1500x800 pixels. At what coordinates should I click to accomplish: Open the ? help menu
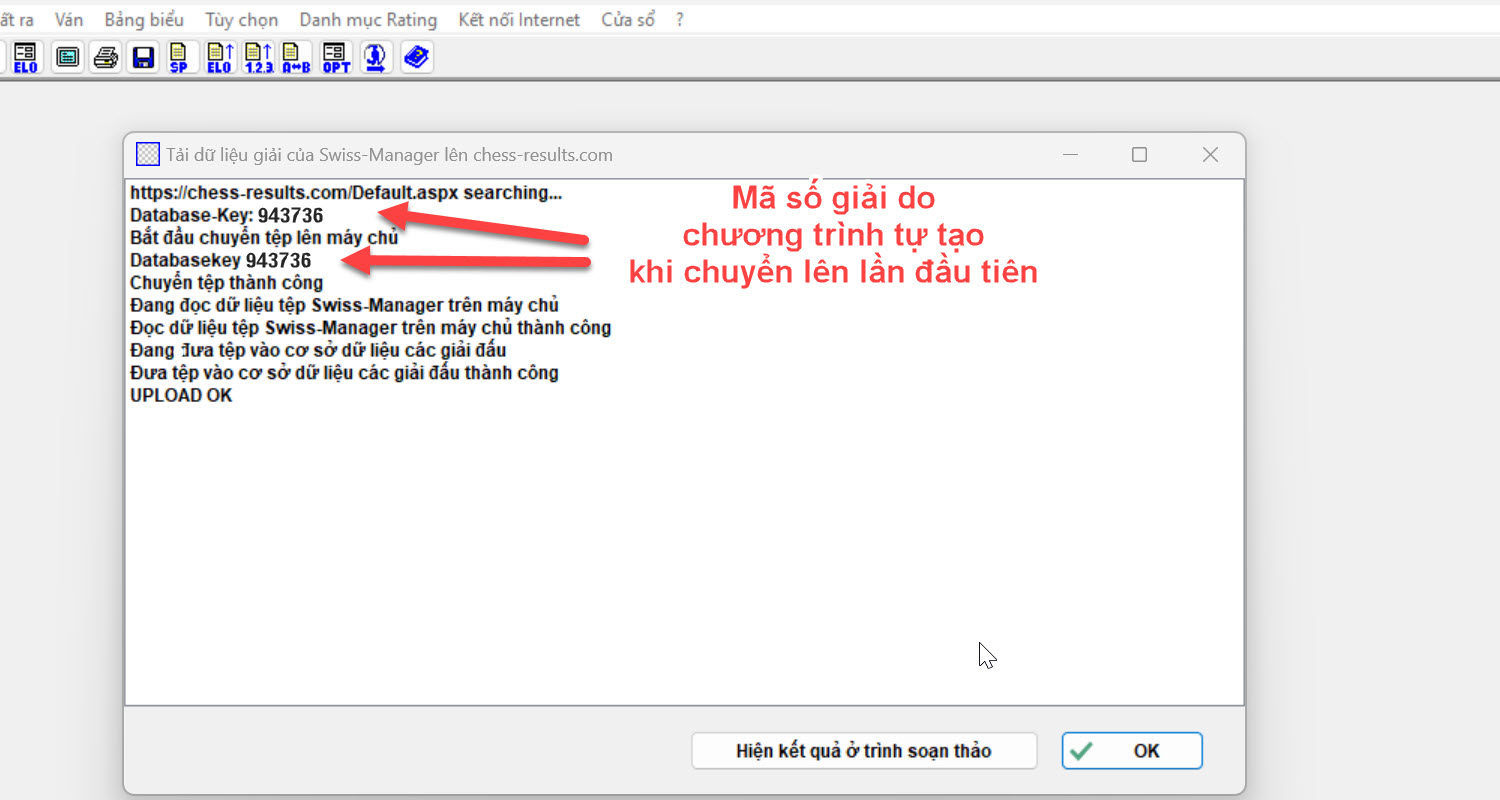(680, 19)
